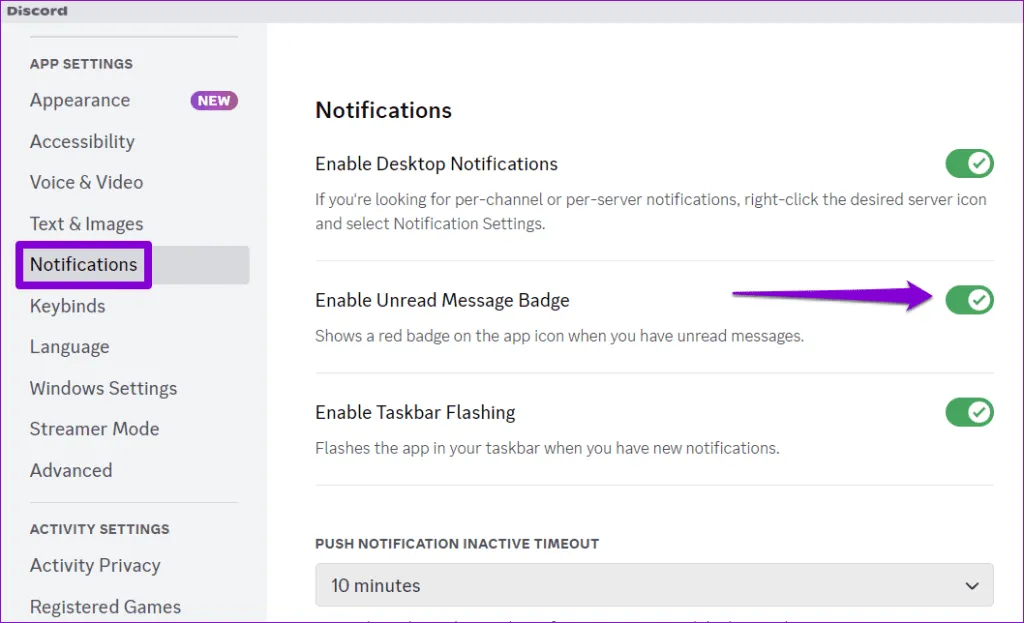Screen dimensions: 1024x623
Task: Open Text & Images settings
Action: [86, 224]
